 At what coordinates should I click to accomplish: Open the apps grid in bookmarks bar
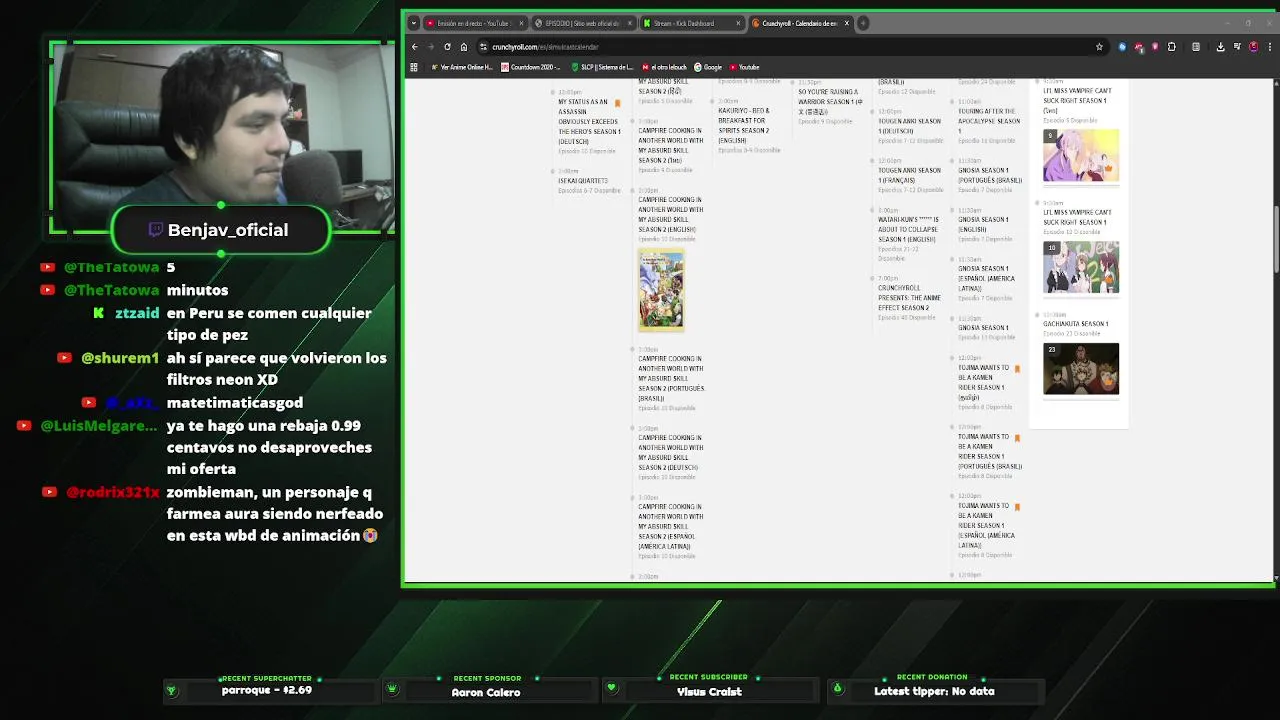click(414, 67)
